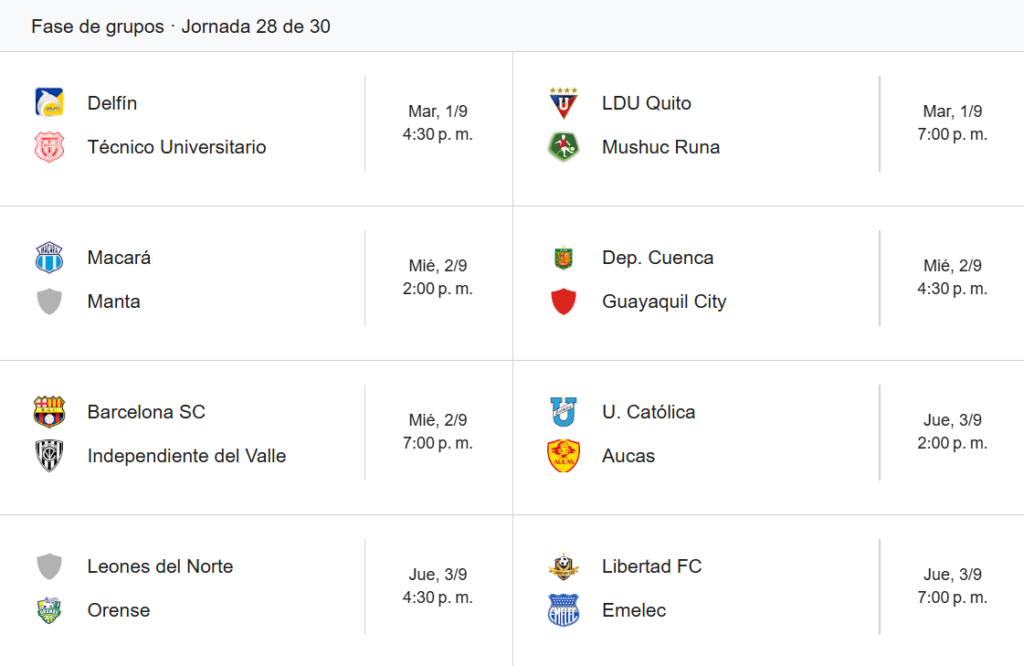Click the red Guayaquil City shield
Screen dimensions: 1024x666
click(563, 301)
